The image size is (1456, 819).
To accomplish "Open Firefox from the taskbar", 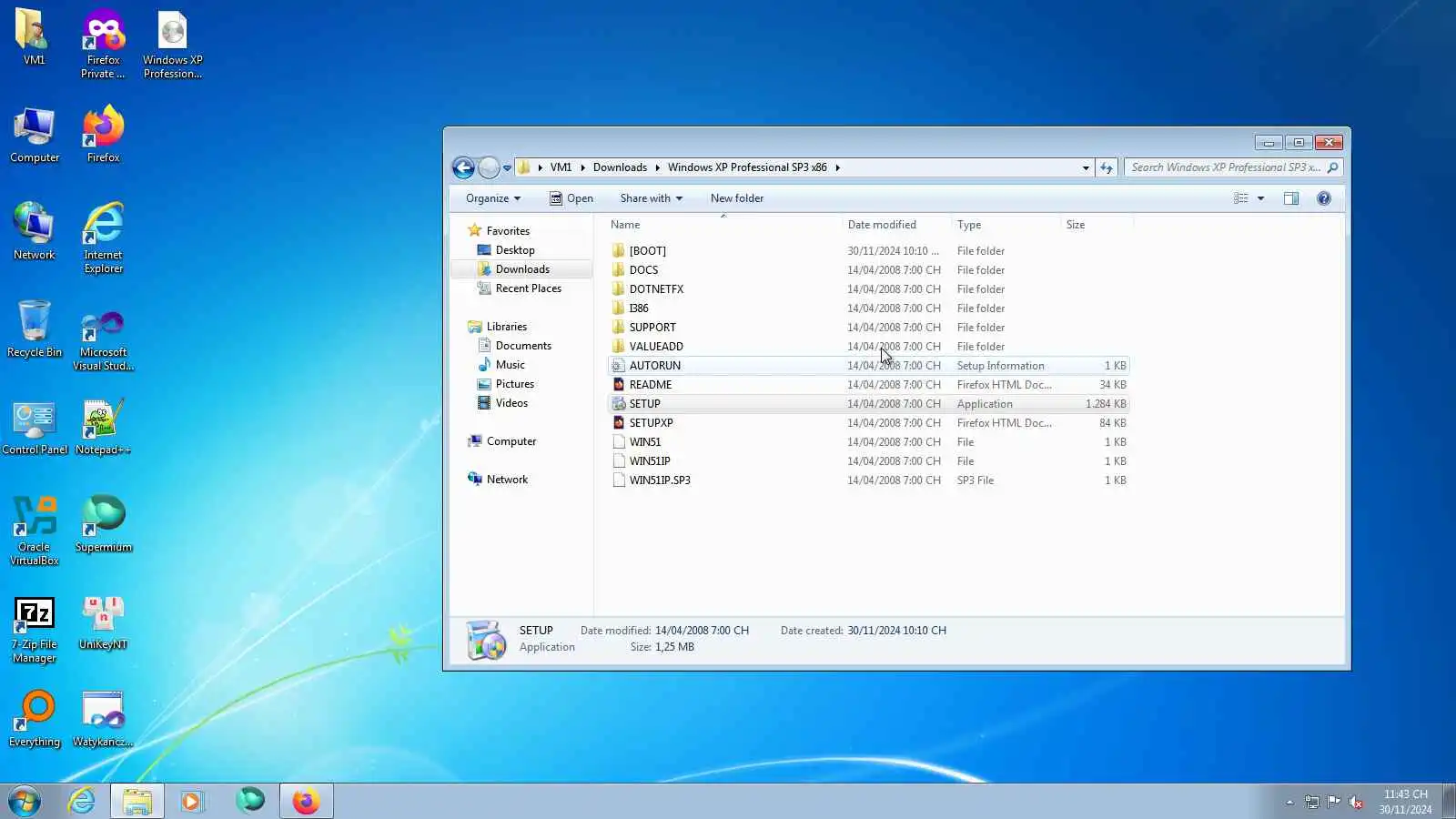I will tap(306, 801).
